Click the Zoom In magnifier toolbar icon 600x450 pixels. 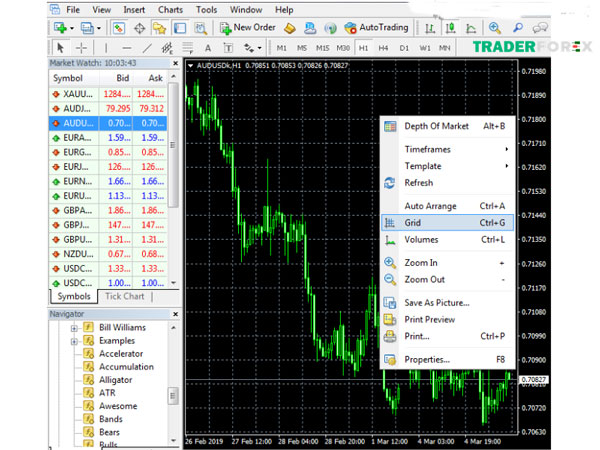point(494,28)
